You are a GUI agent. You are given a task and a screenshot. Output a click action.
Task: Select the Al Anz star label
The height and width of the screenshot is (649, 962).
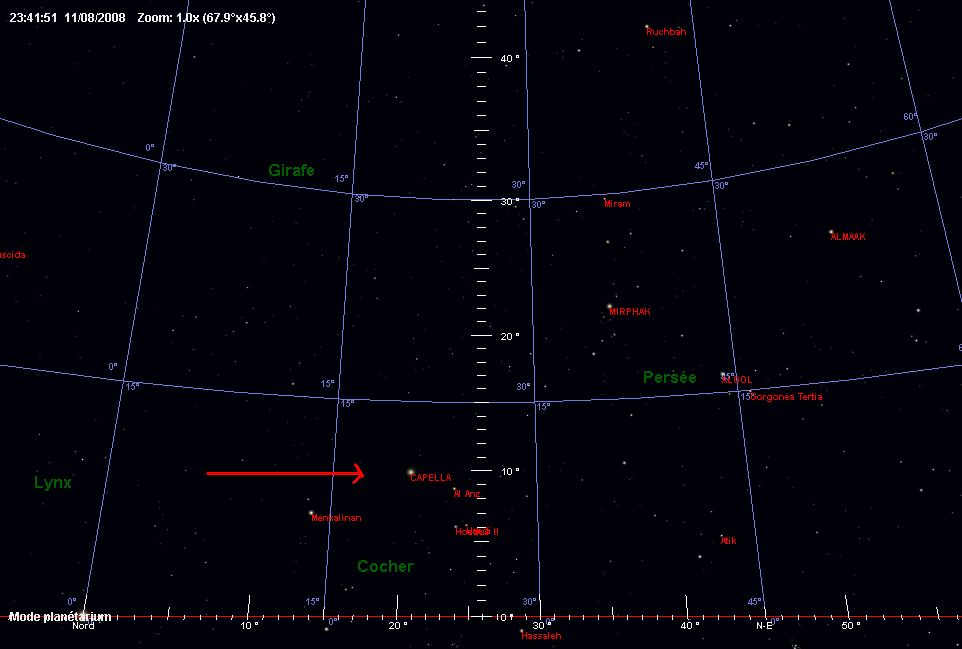point(467,494)
